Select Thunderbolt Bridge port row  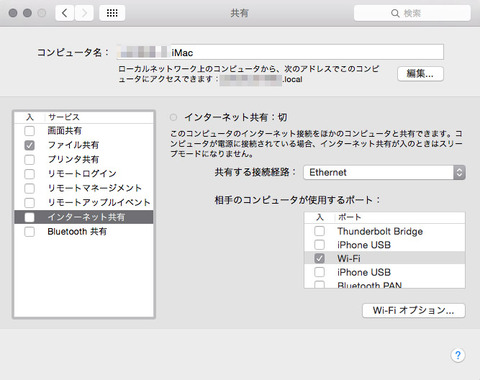click(x=385, y=231)
